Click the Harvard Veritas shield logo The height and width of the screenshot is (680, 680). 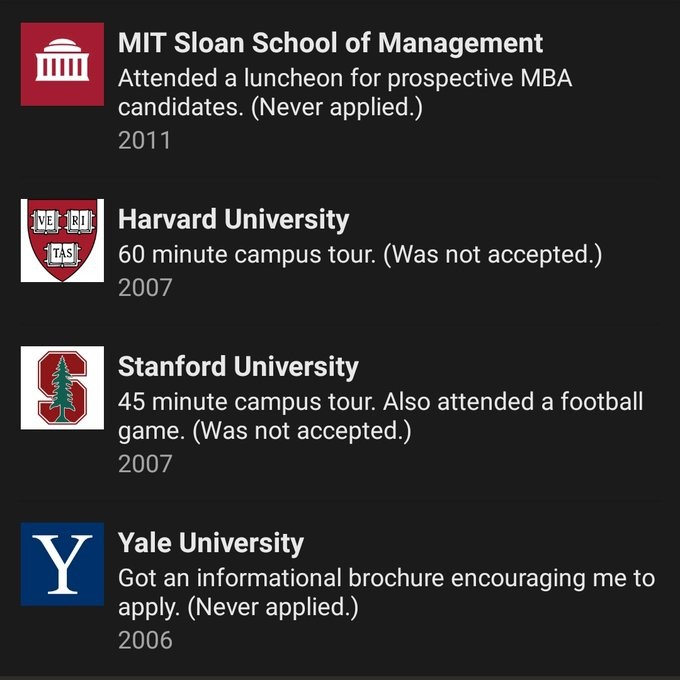point(62,240)
